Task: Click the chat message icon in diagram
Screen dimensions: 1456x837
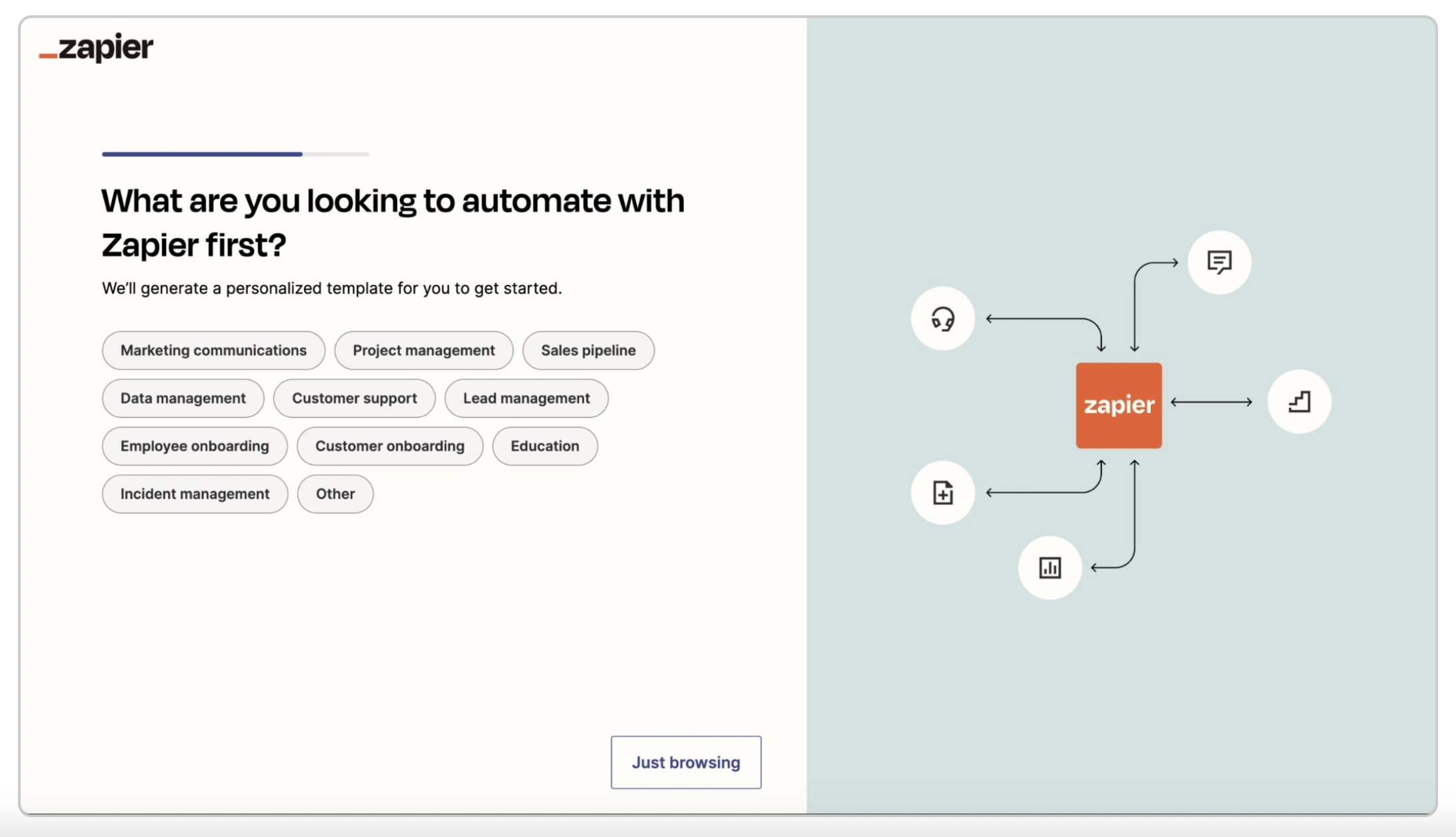Action: [x=1219, y=262]
